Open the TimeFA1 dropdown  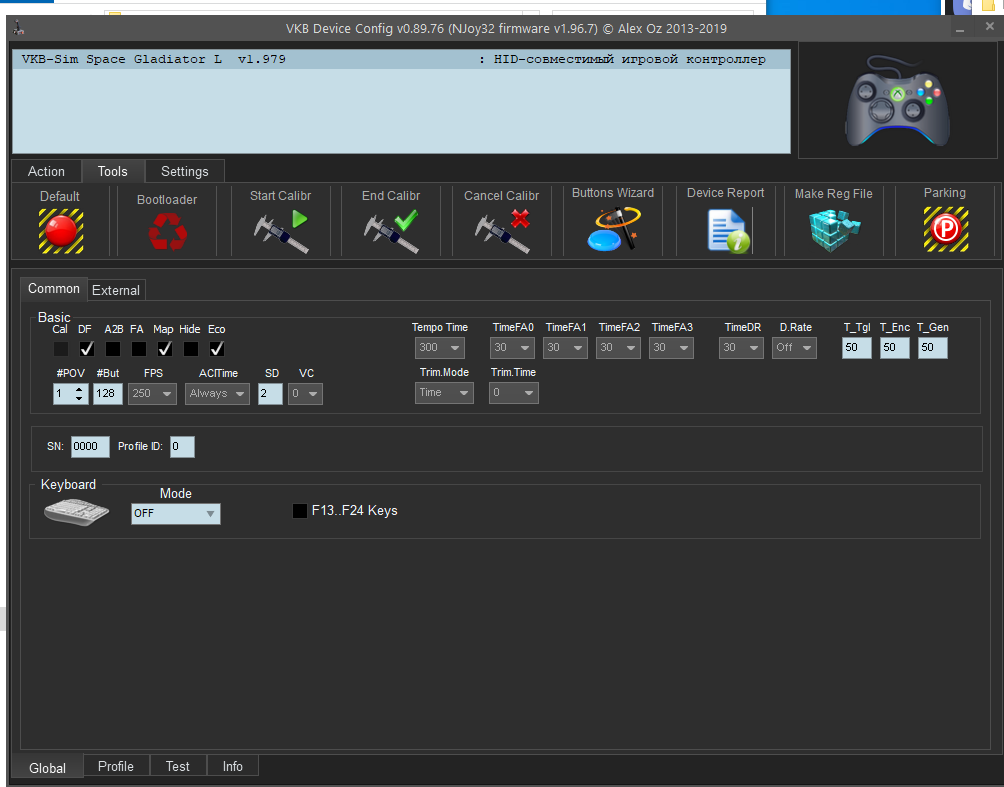[565, 348]
